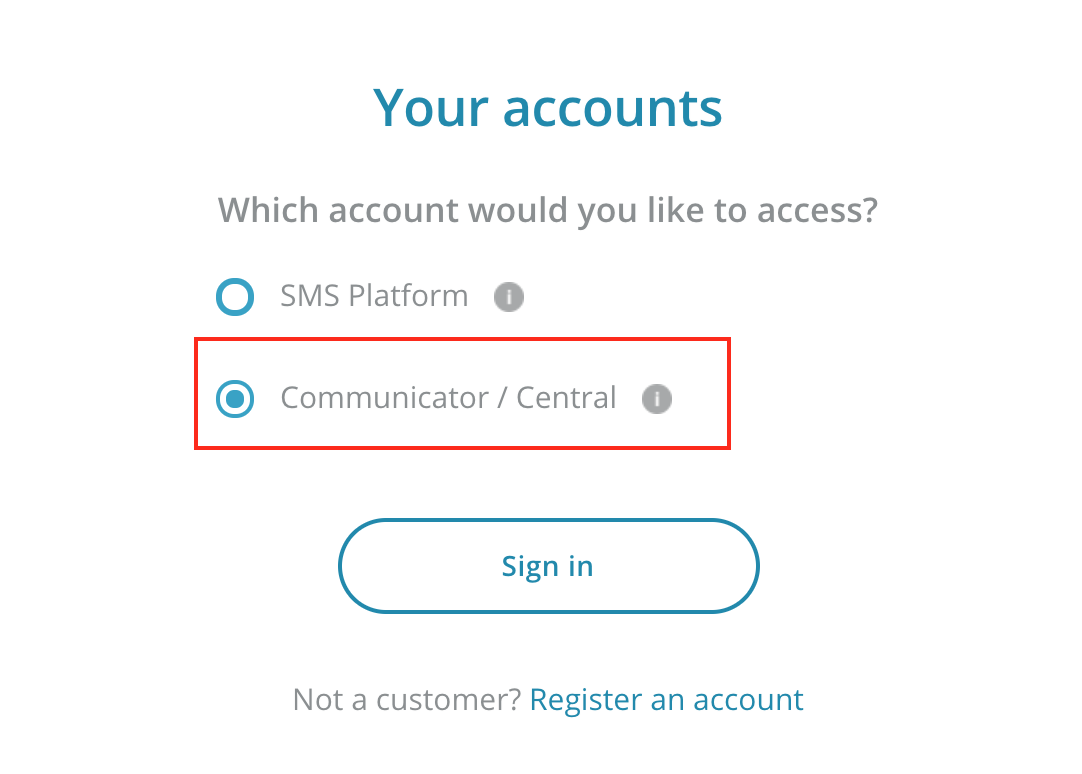Tap the grey information circle after Central

point(657,399)
